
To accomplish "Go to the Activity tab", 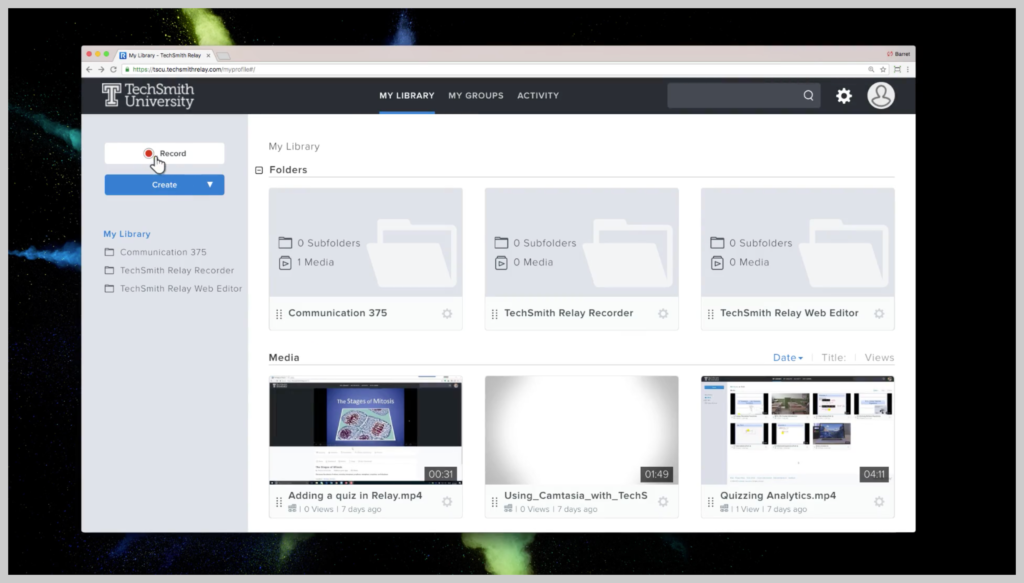I will tap(537, 95).
